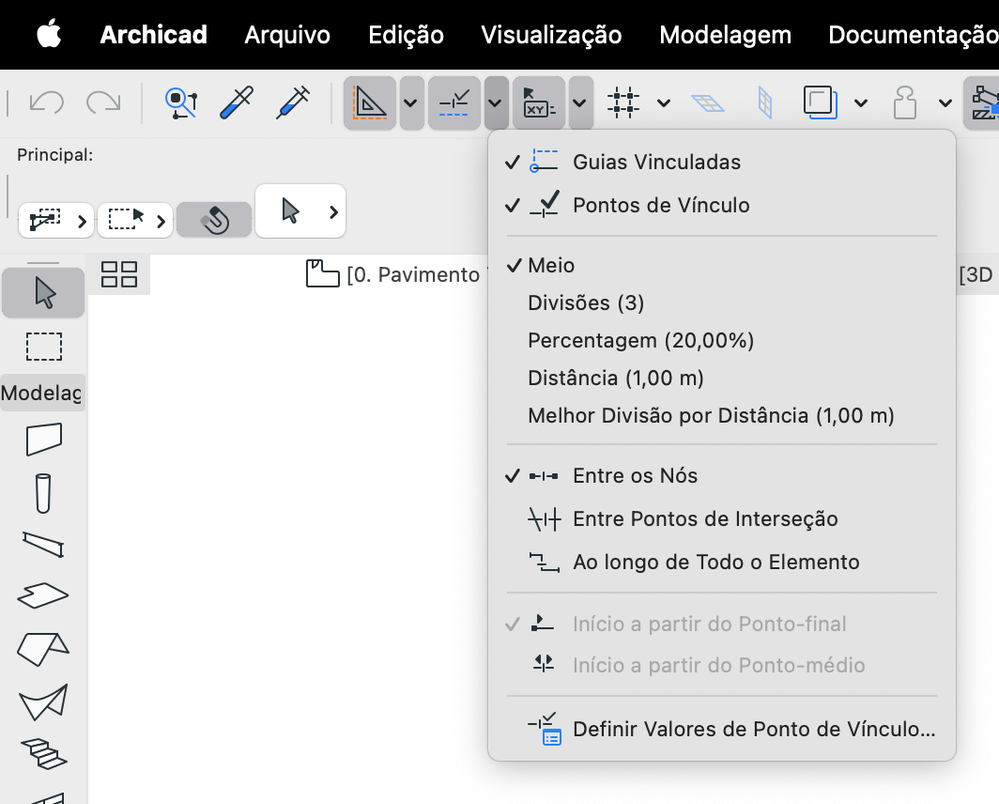999x804 pixels.
Task: Open the Guide Lines dropdown arrow
Action: coord(411,103)
